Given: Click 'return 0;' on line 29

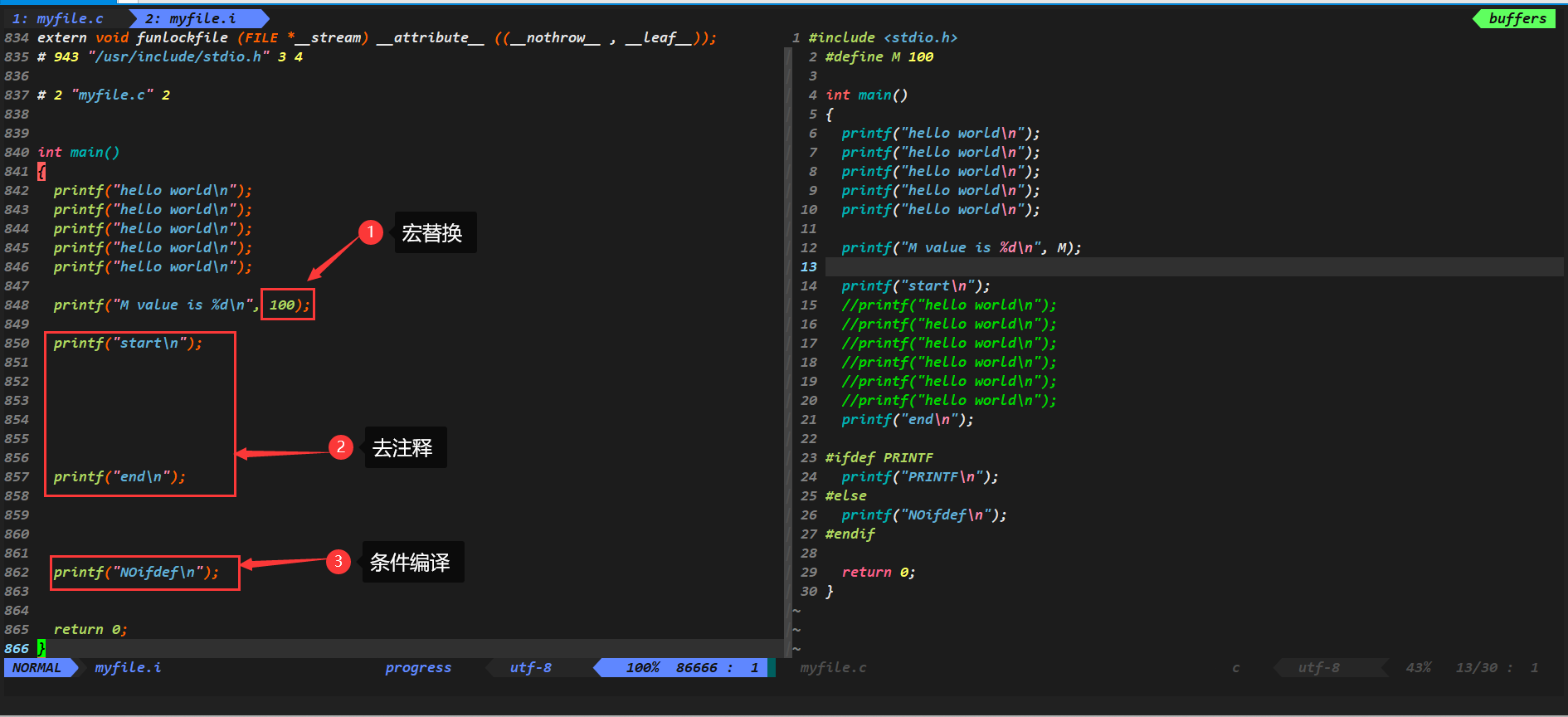Looking at the screenshot, I should (879, 573).
